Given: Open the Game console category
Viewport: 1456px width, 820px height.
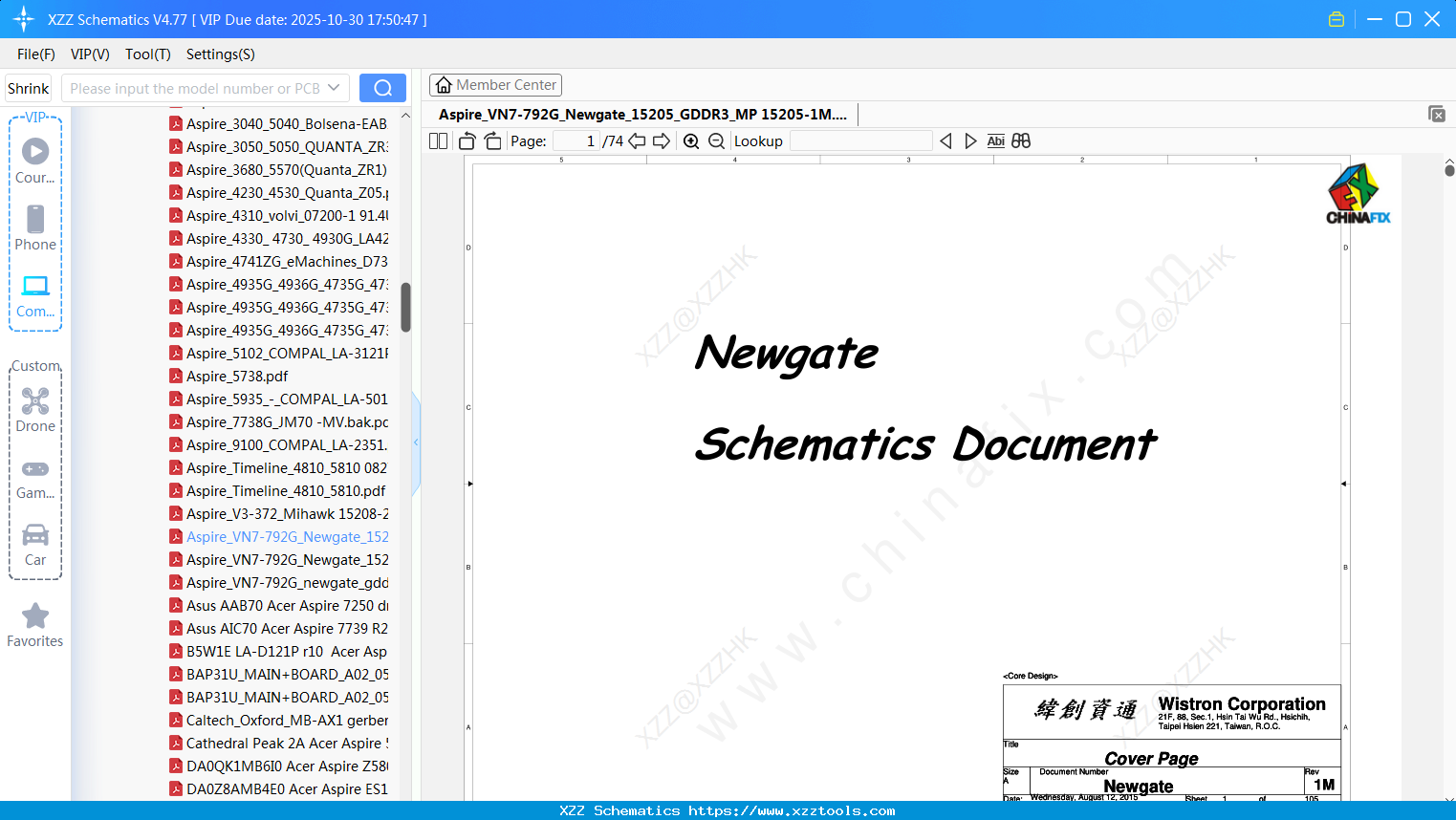Looking at the screenshot, I should click(x=35, y=478).
